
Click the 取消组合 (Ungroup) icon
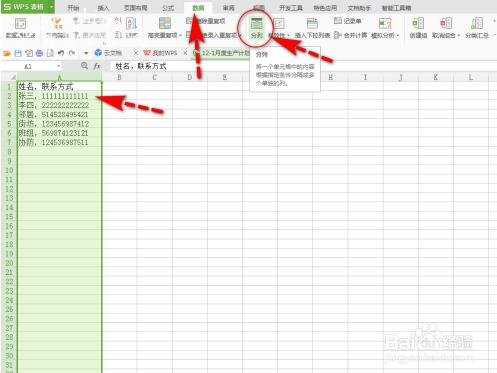[446, 24]
